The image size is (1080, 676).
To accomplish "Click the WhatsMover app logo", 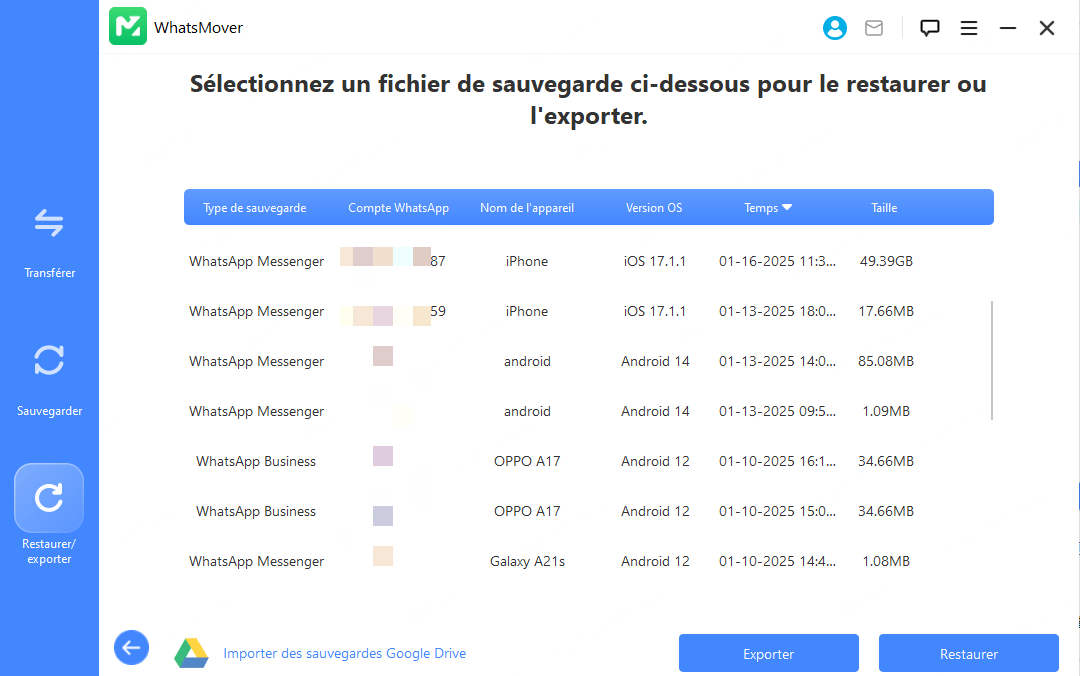I will pos(128,27).
